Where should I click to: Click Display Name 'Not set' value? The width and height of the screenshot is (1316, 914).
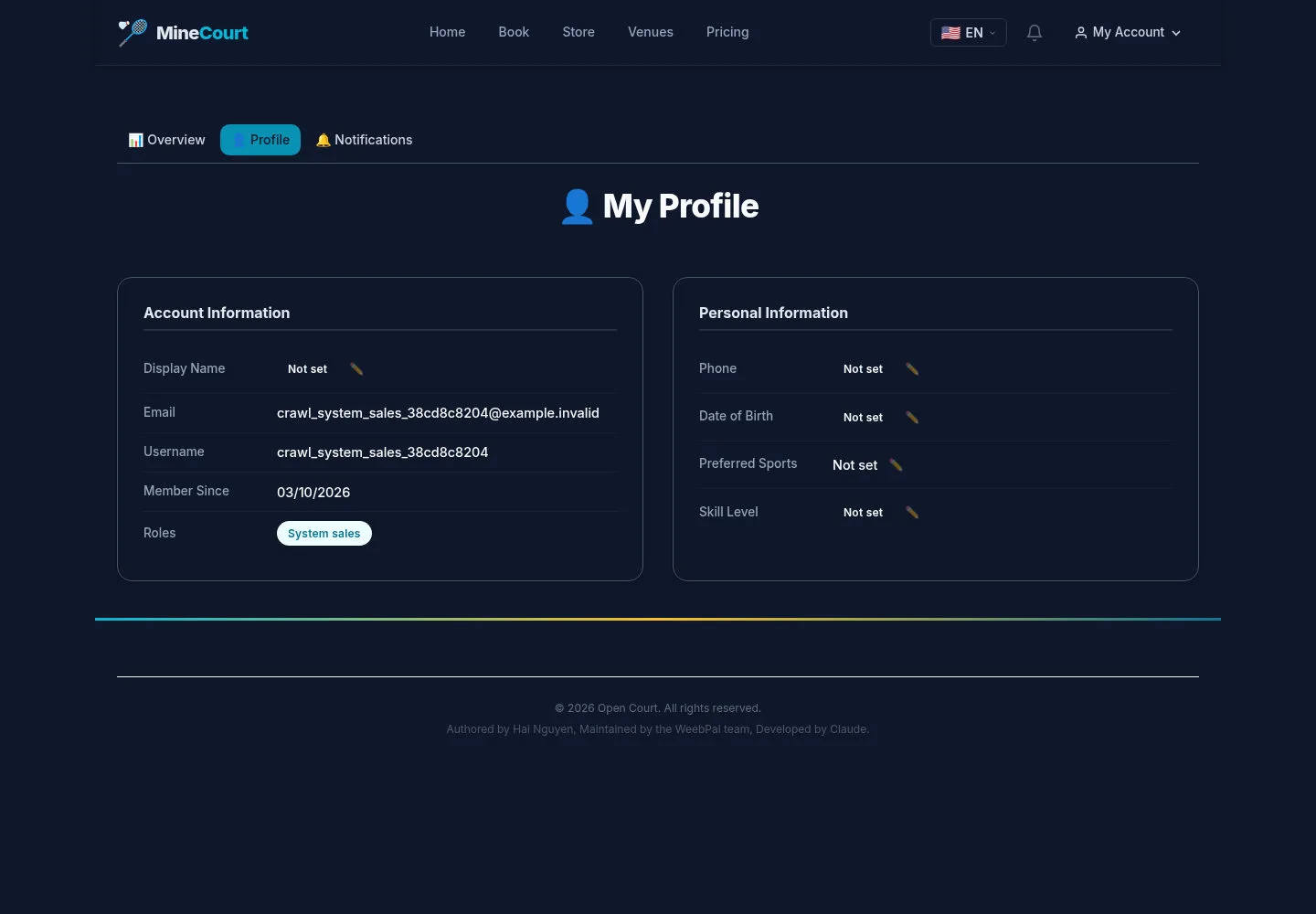tap(307, 369)
